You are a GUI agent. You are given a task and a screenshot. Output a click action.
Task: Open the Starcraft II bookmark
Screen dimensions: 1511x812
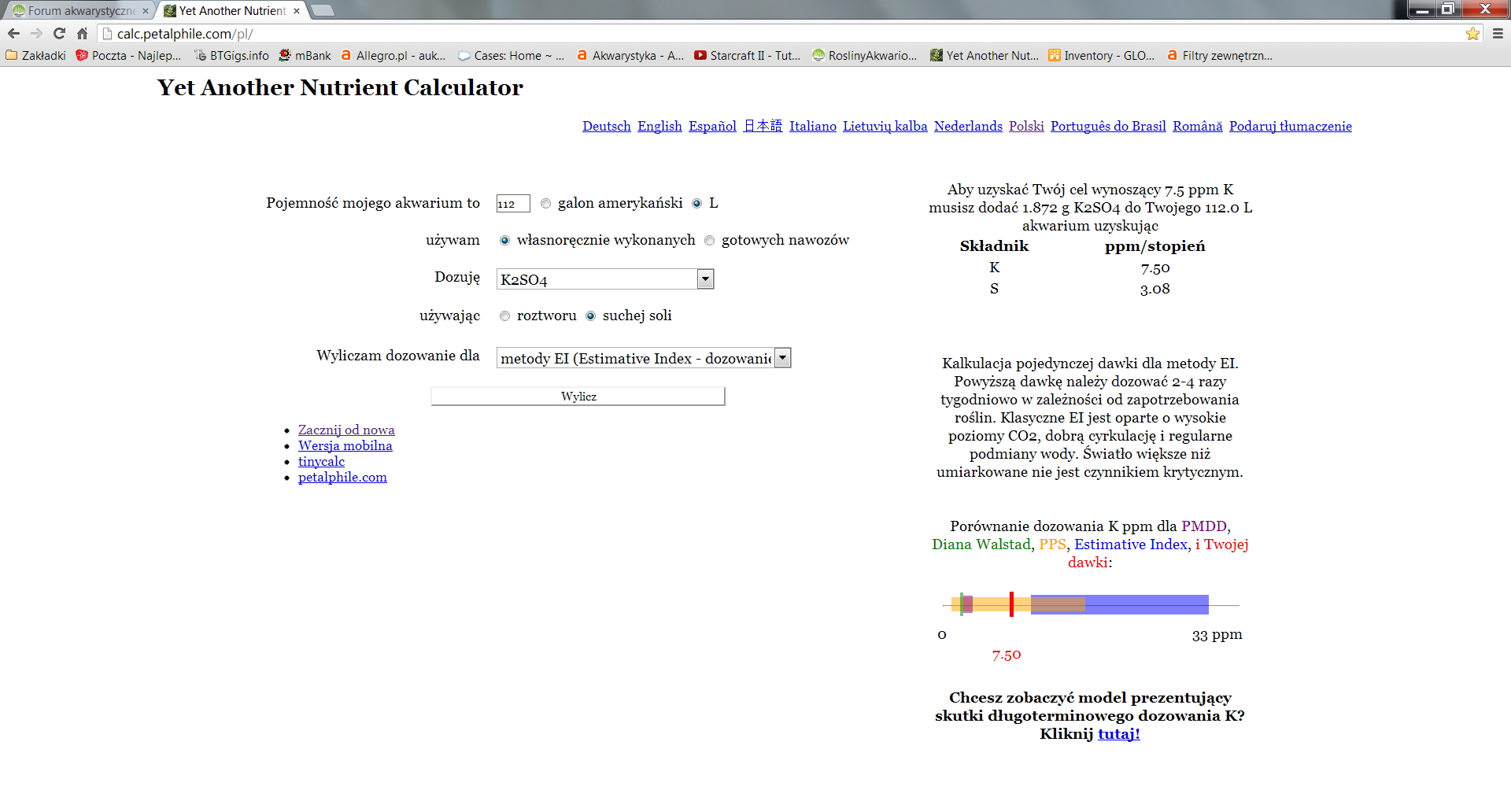pyautogui.click(x=747, y=56)
